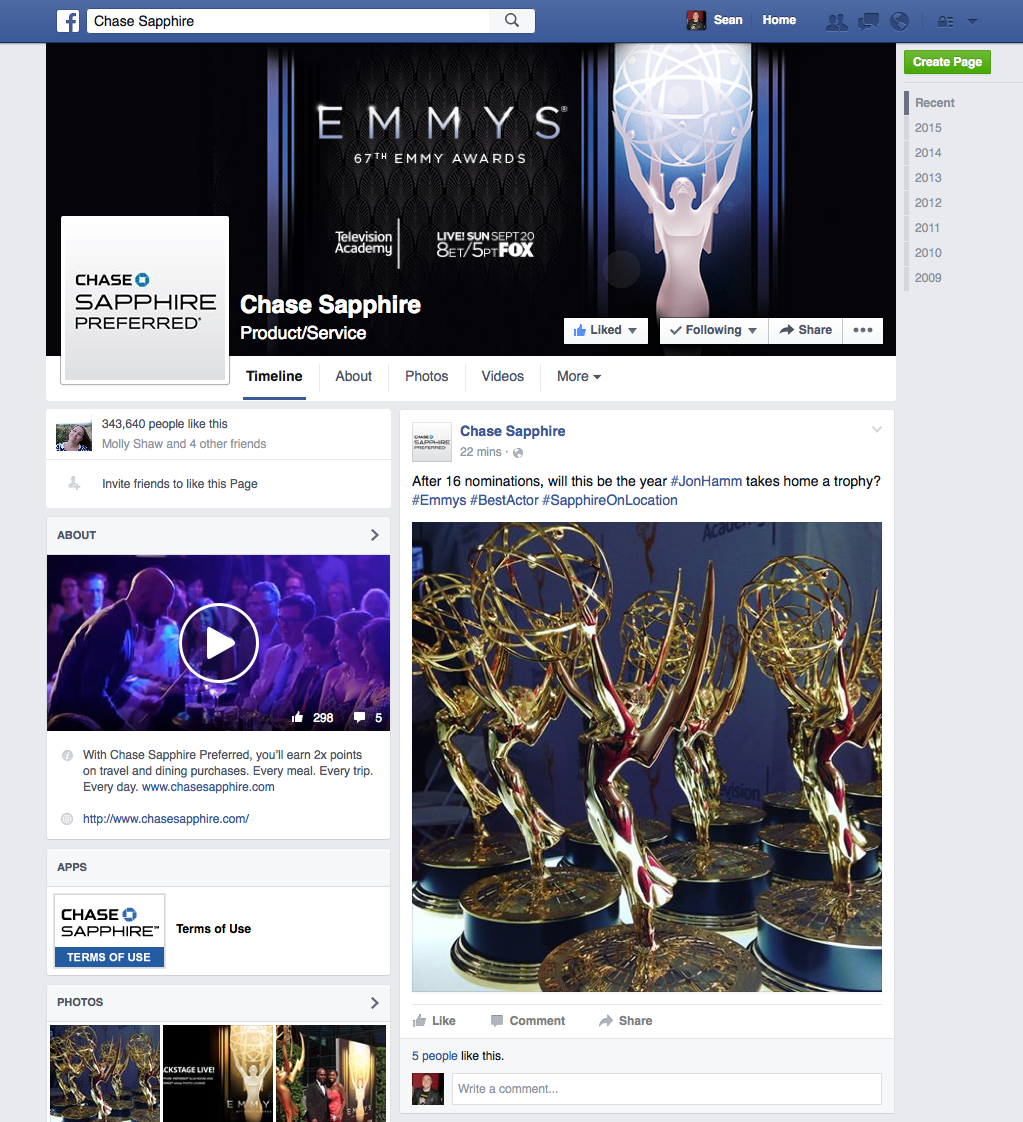The width and height of the screenshot is (1023, 1122).
Task: Click the post Share arrow button
Action: click(625, 1020)
